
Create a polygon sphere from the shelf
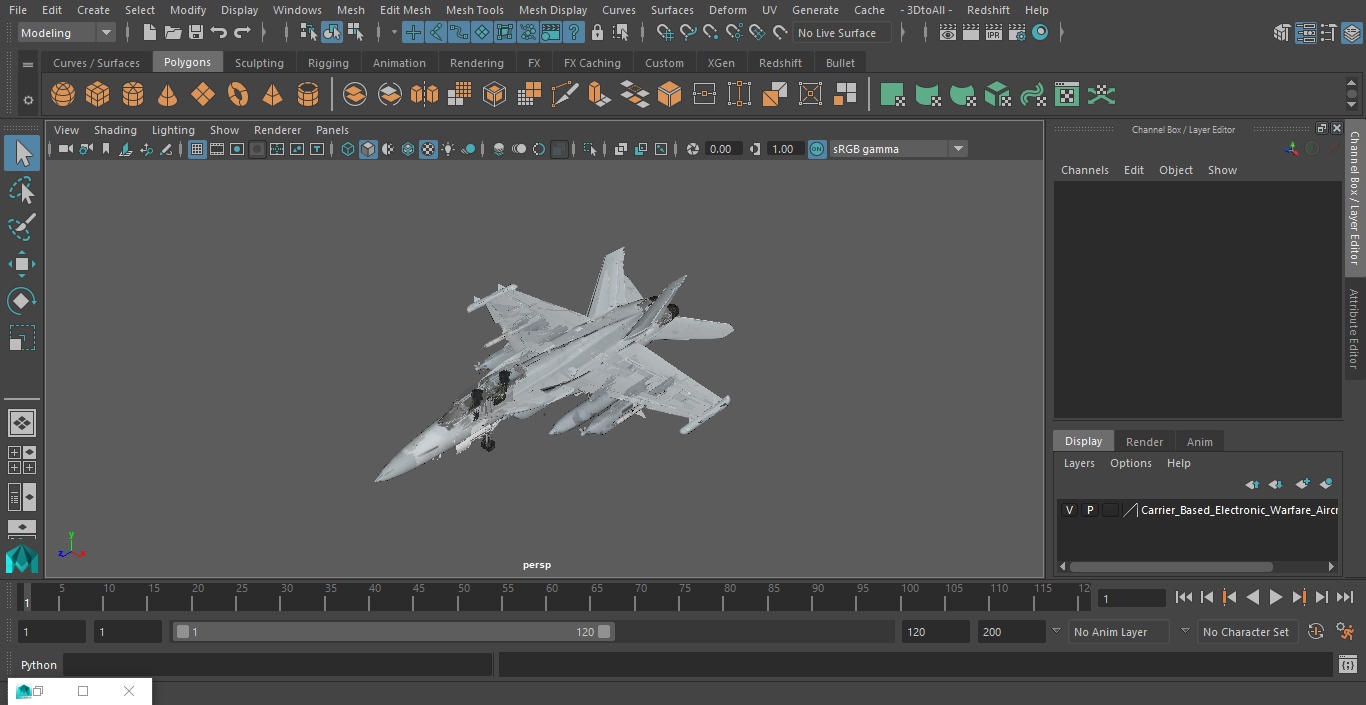[63, 95]
